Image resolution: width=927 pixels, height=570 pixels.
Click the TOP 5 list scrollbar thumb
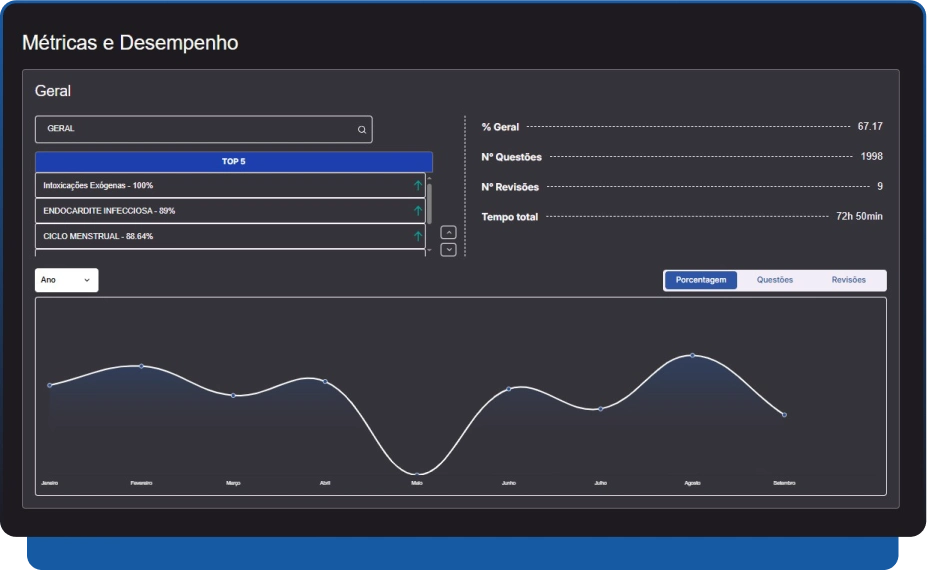tap(429, 202)
